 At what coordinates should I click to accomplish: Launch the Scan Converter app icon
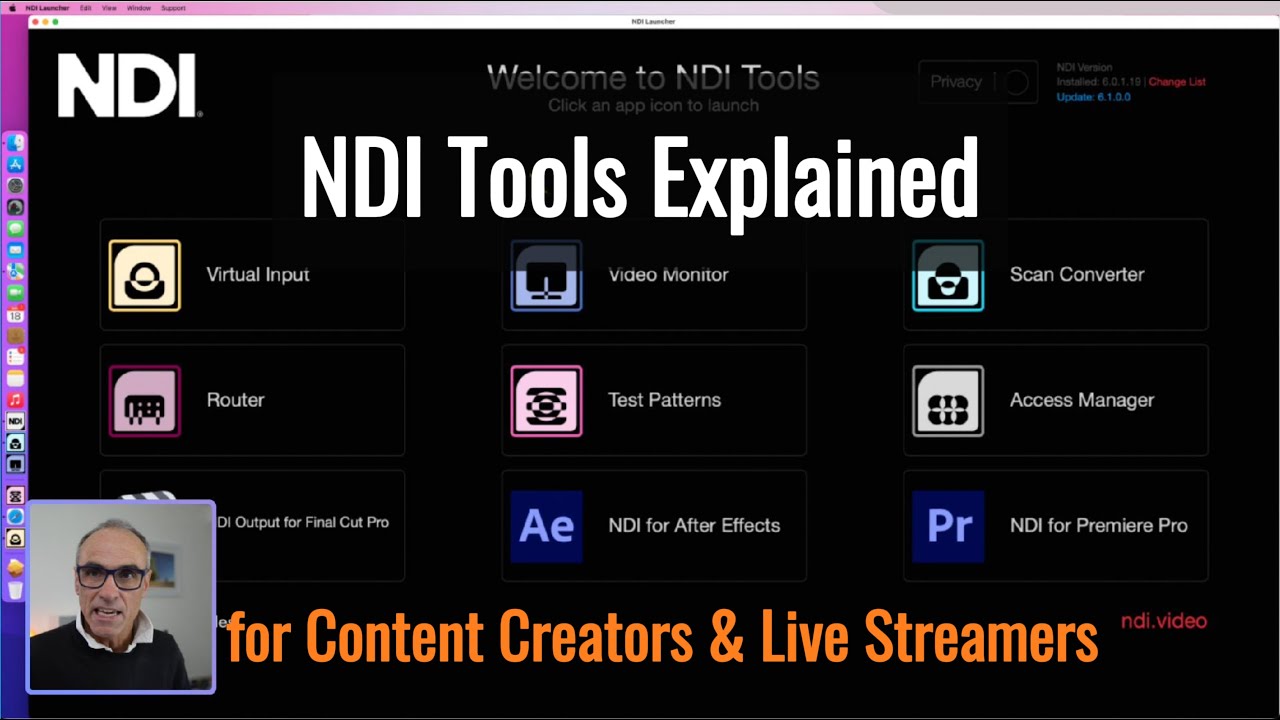pos(948,275)
